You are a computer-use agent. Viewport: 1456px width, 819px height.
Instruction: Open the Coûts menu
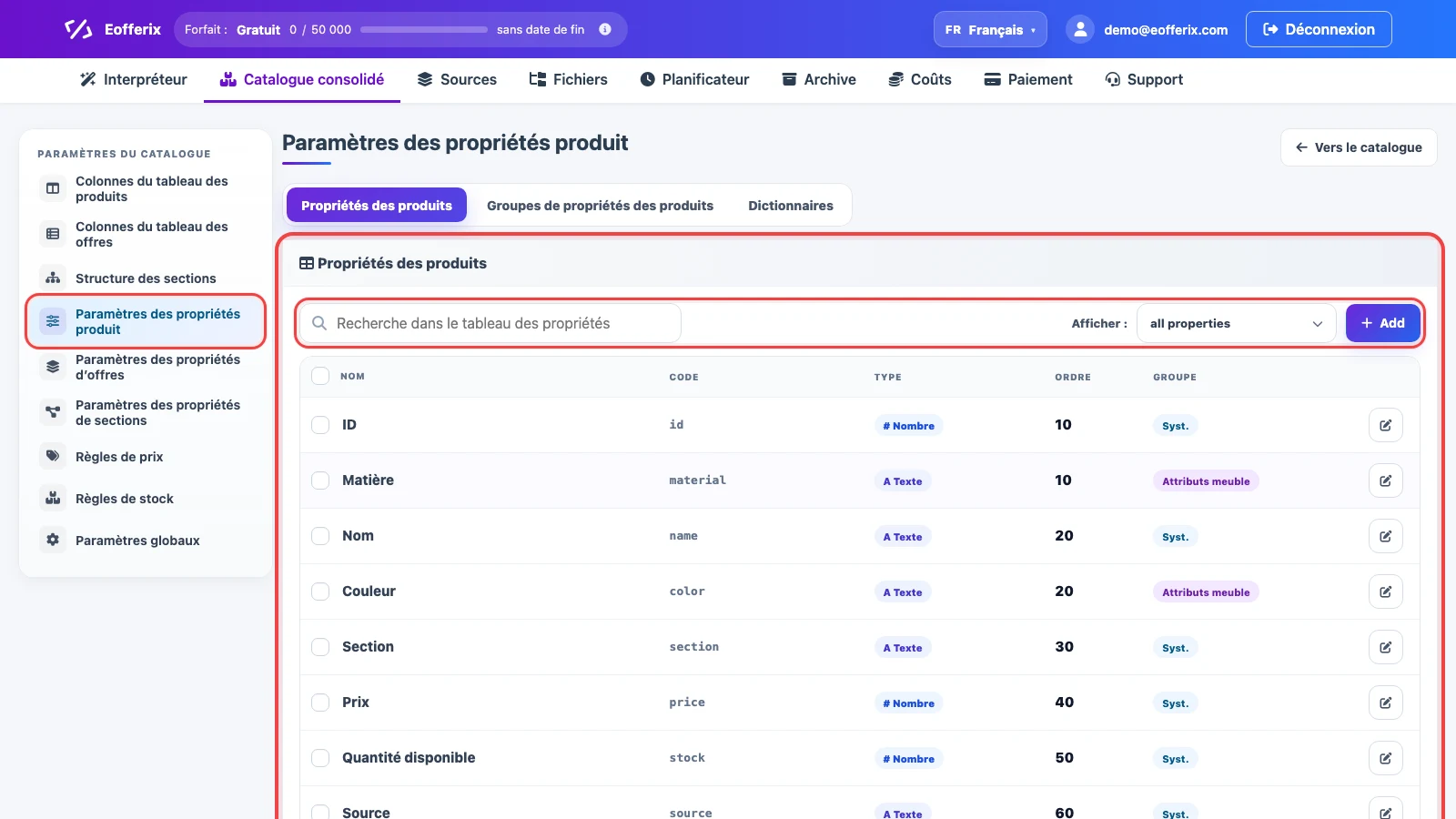pos(920,79)
